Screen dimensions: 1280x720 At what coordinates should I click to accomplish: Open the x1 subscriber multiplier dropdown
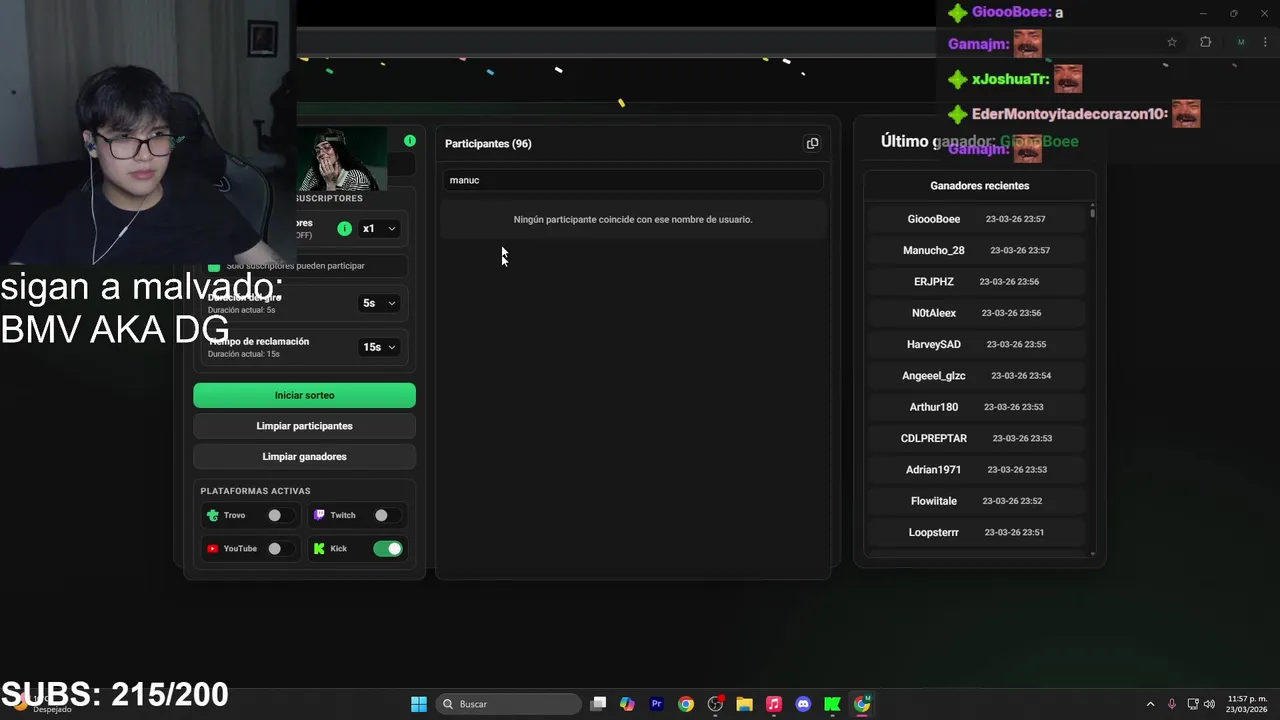pos(379,229)
